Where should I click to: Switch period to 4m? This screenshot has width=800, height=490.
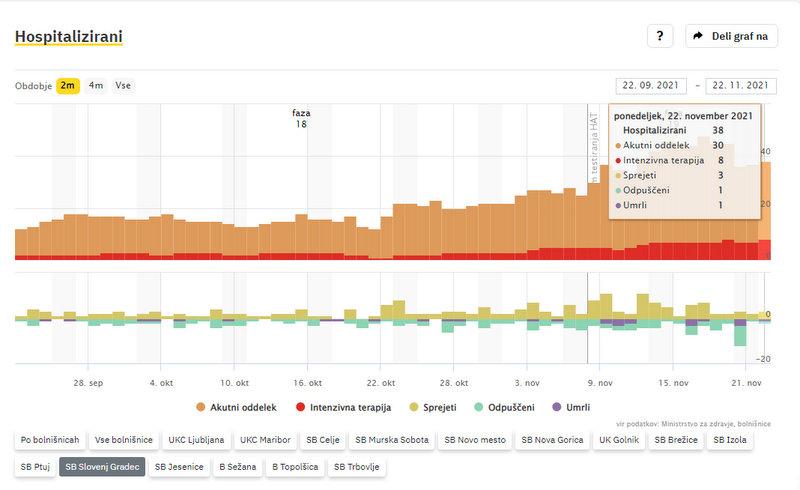[96, 85]
